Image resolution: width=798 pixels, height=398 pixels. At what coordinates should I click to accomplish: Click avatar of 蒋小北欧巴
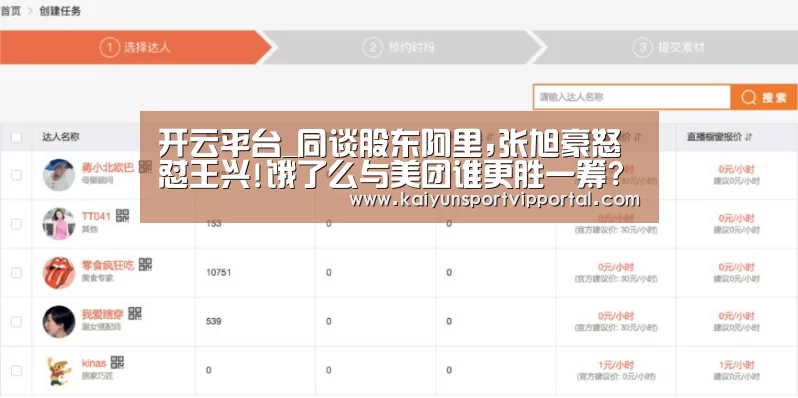[x=59, y=175]
